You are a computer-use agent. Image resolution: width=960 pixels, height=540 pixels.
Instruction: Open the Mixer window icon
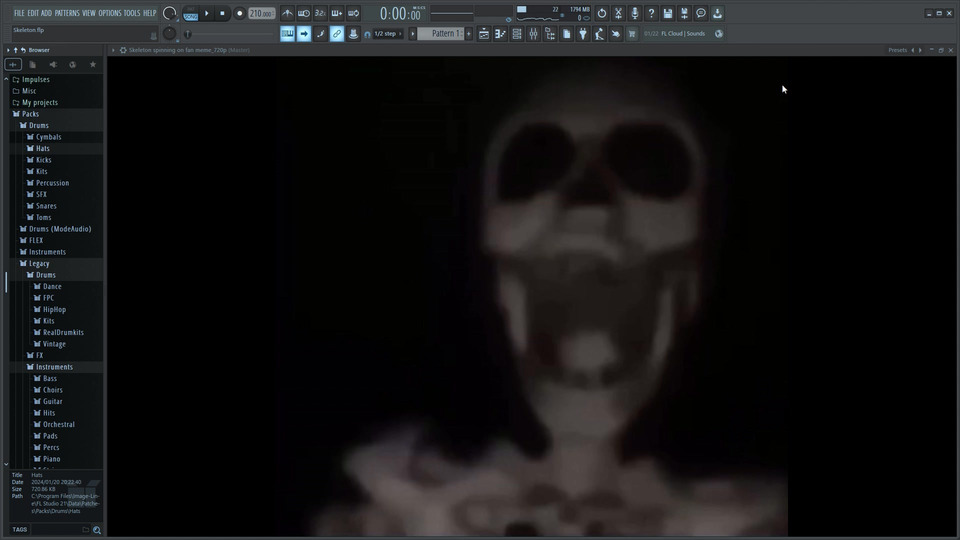point(533,34)
